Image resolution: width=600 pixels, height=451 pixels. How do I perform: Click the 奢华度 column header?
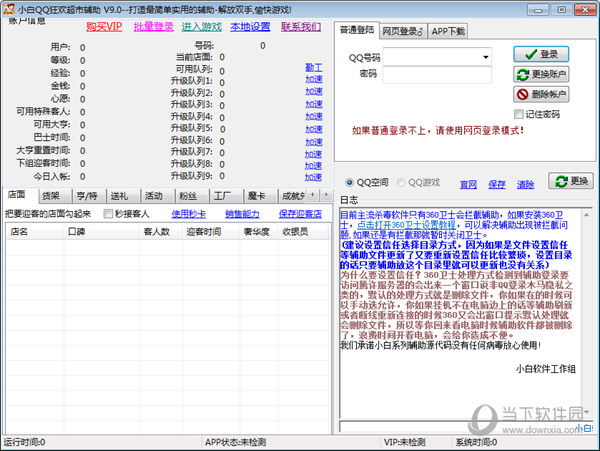259,231
